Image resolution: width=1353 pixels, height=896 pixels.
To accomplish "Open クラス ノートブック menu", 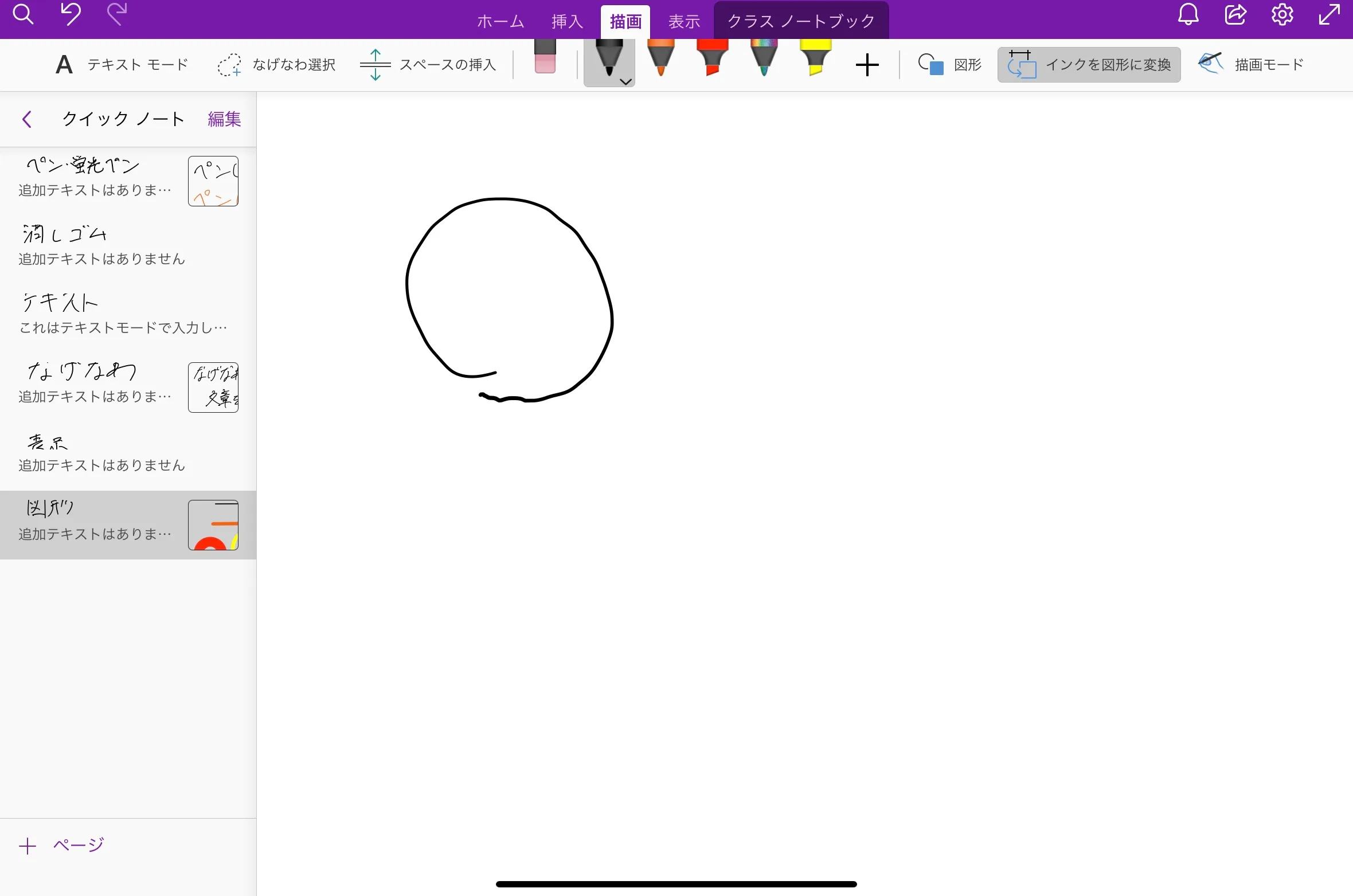I will (x=800, y=20).
